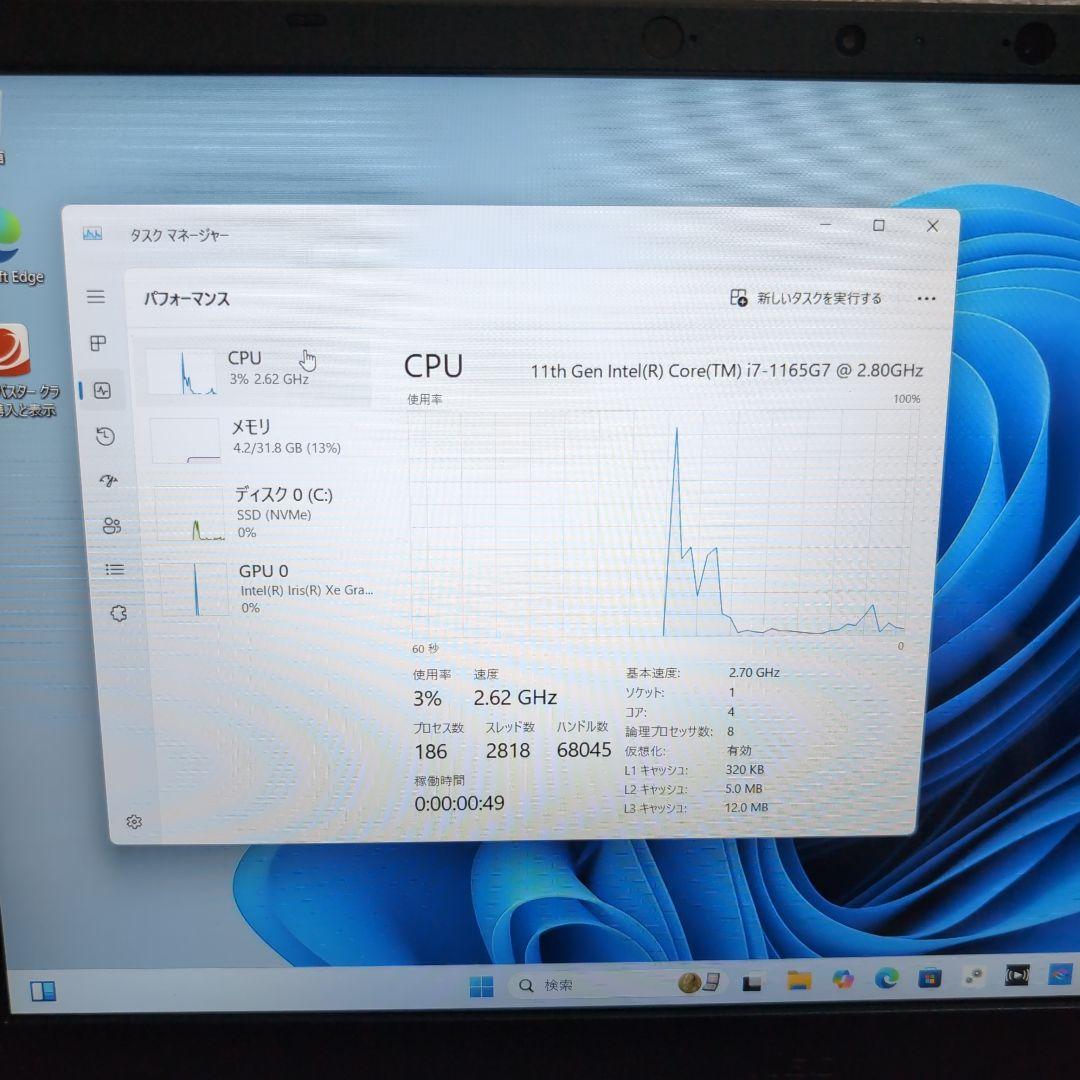Click the L1 cache value 320 KB
1080x1080 pixels.
click(x=745, y=770)
